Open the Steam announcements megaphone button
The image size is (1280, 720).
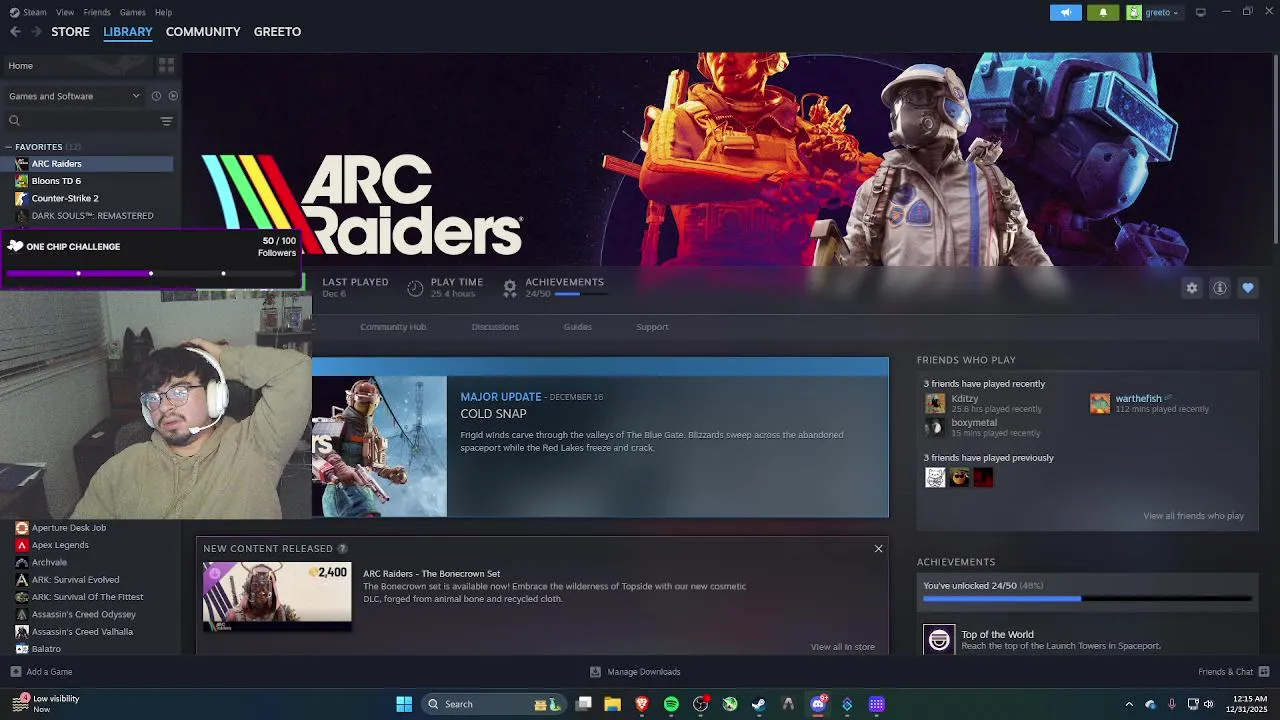click(x=1066, y=12)
